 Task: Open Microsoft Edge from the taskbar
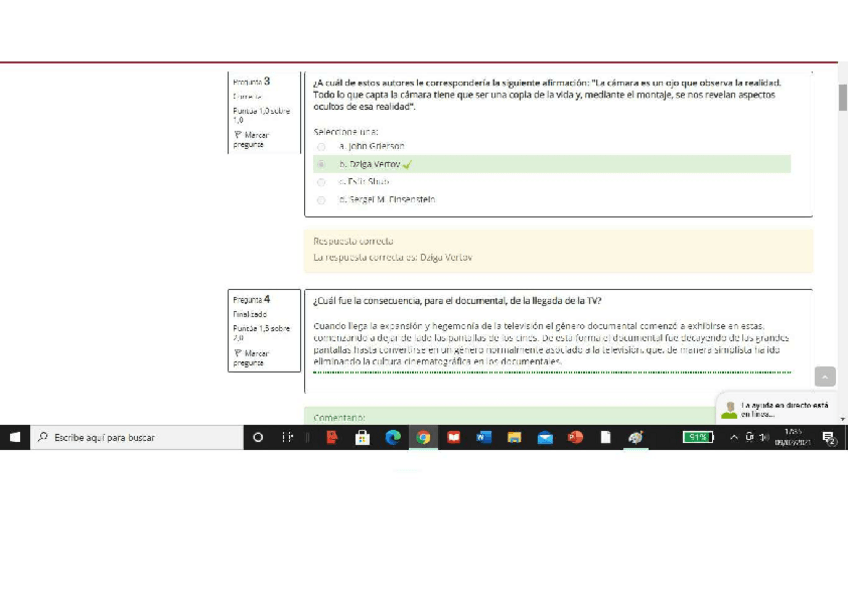pos(393,437)
